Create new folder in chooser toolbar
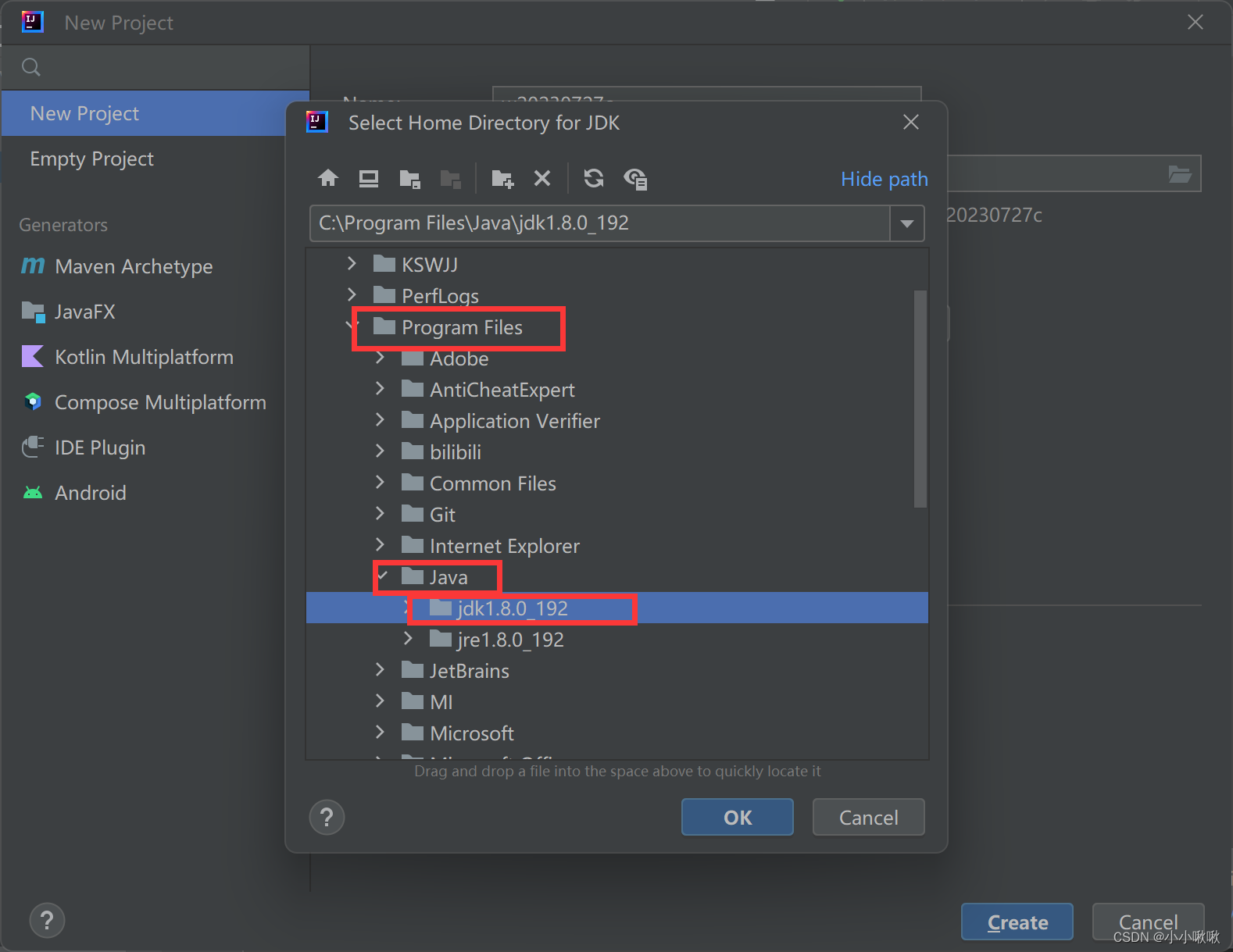Viewport: 1233px width, 952px height. (x=502, y=179)
